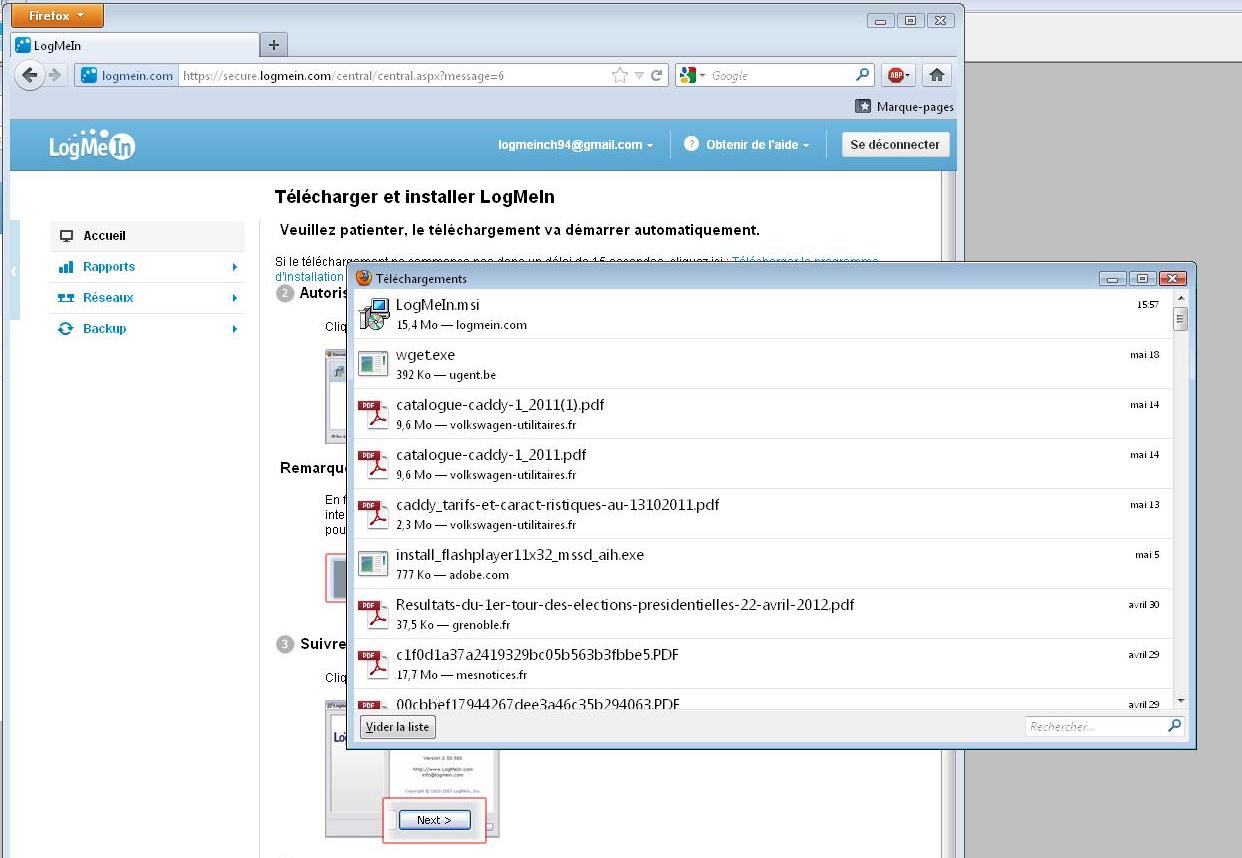Open Rapports in the left sidebar
Viewport: 1242px width, 858px height.
coord(147,267)
